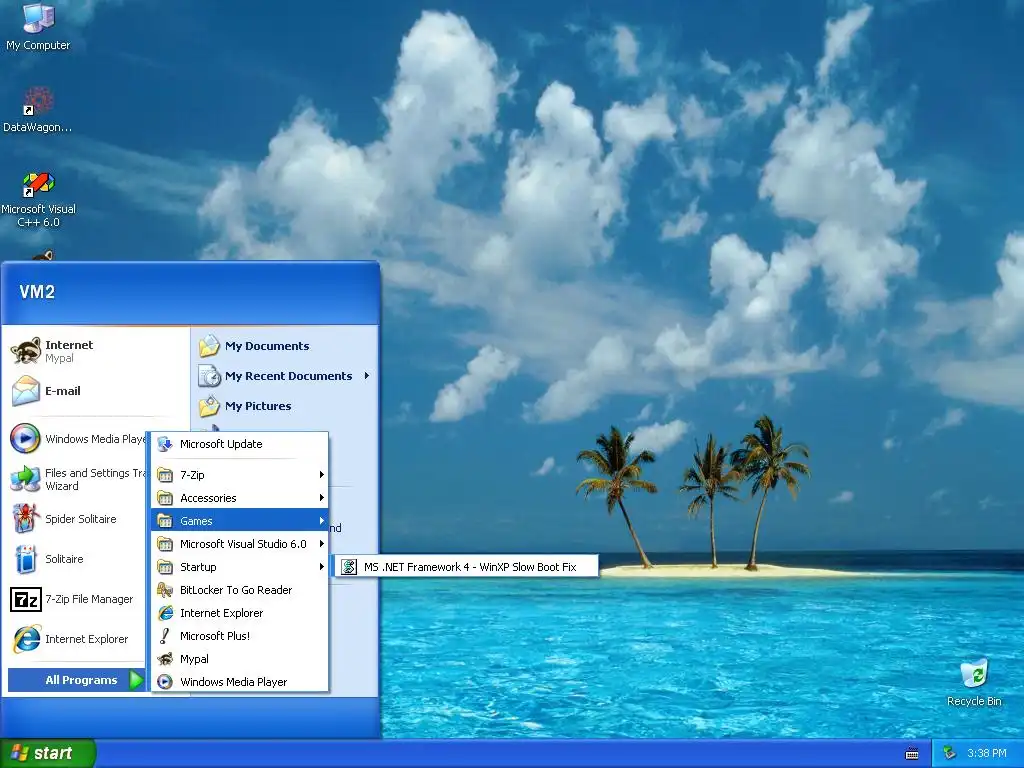1024x768 pixels.
Task: Expand the Startup submenu arrow
Action: [321, 567]
